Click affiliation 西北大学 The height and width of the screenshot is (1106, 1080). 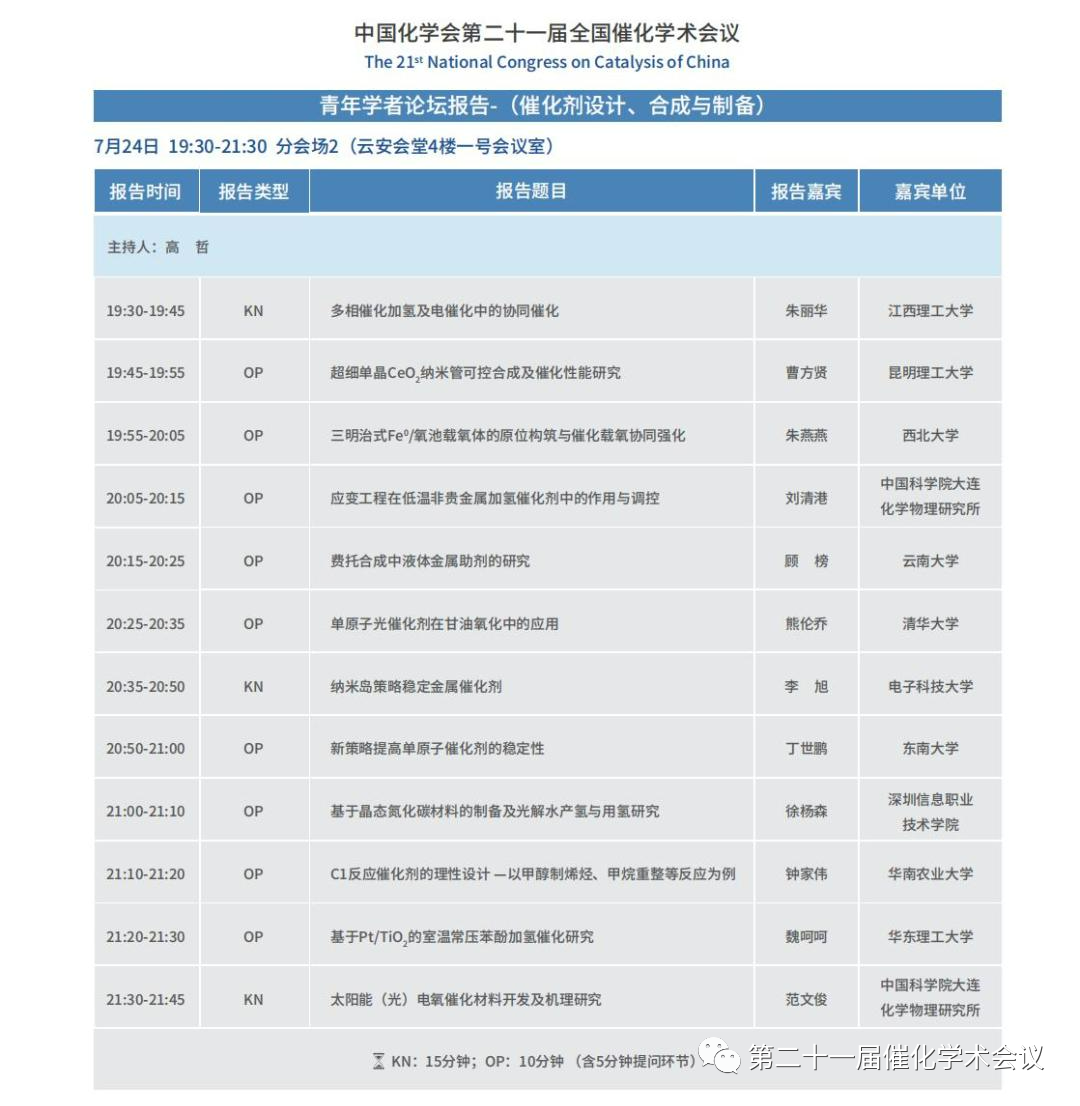pos(930,436)
